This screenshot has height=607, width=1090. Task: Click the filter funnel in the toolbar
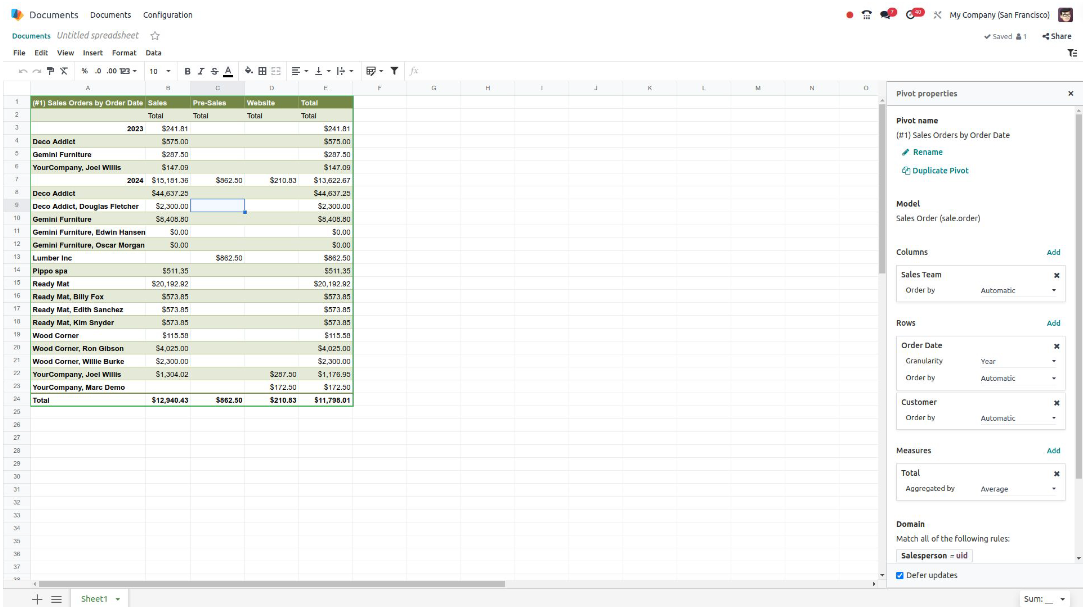394,71
